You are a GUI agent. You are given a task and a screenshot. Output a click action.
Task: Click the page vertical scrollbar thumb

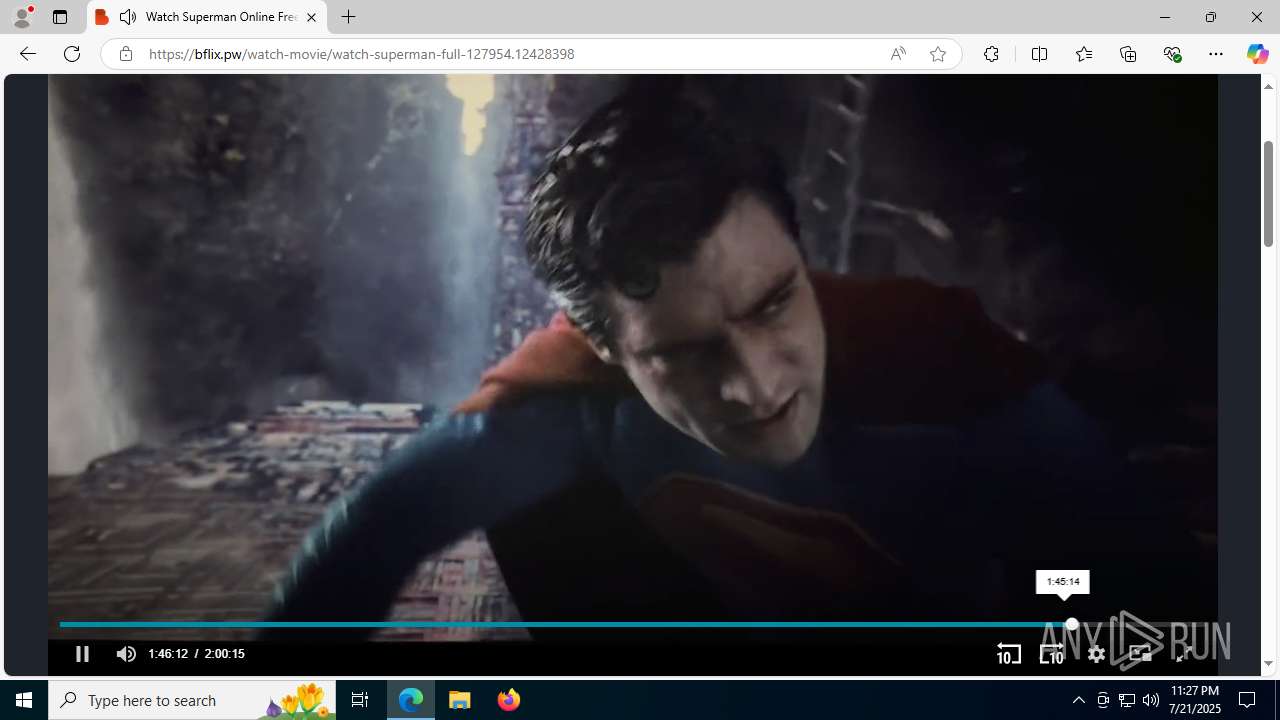(1268, 194)
